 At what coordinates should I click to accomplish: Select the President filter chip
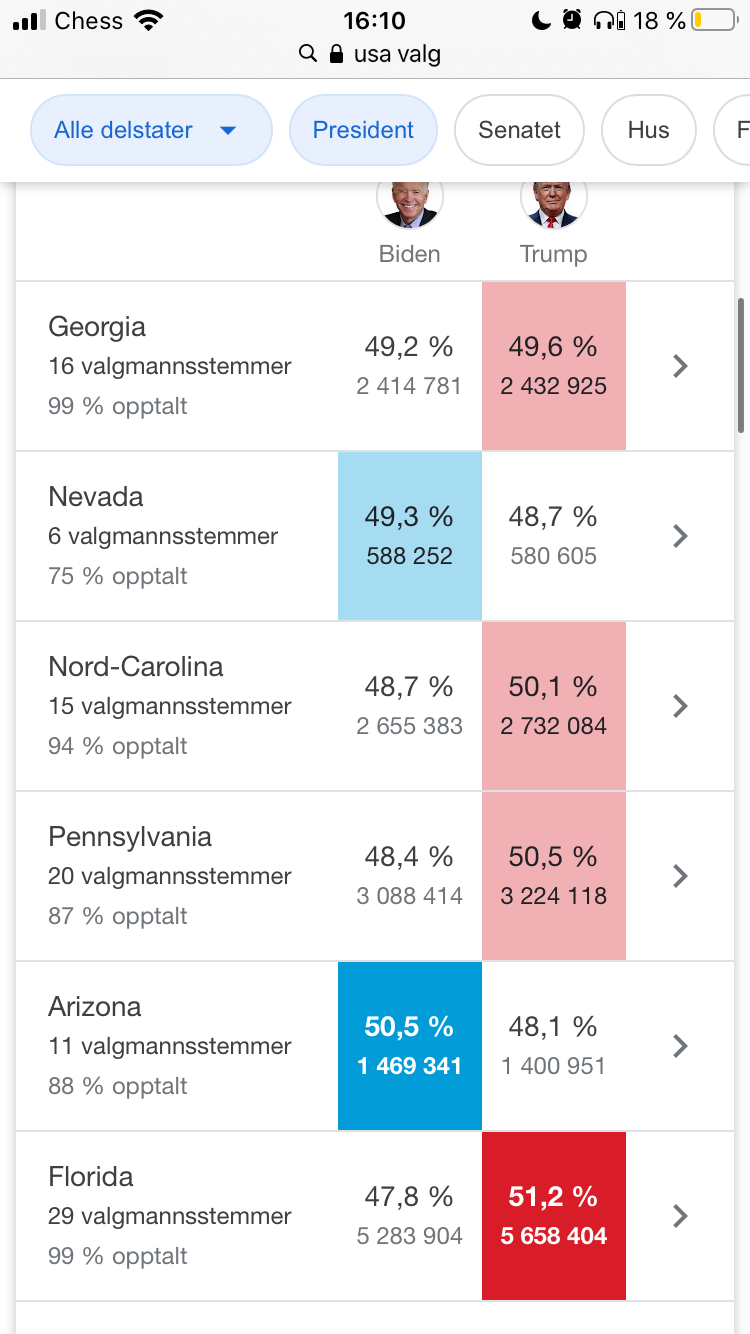click(x=363, y=130)
